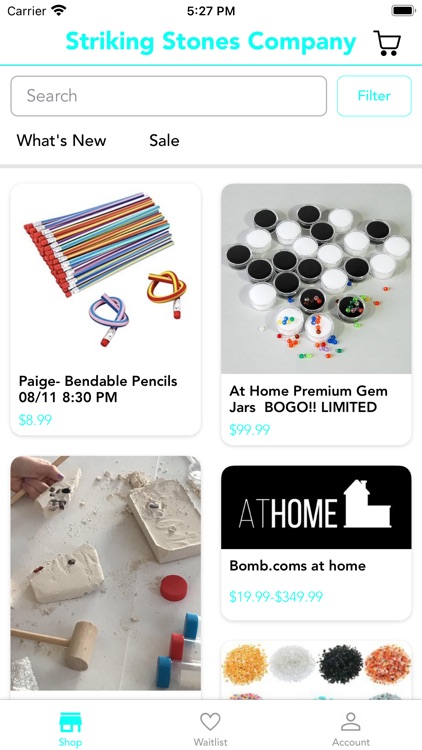The image size is (422, 750).
Task: Open the gem jars product photo
Action: coord(316,279)
